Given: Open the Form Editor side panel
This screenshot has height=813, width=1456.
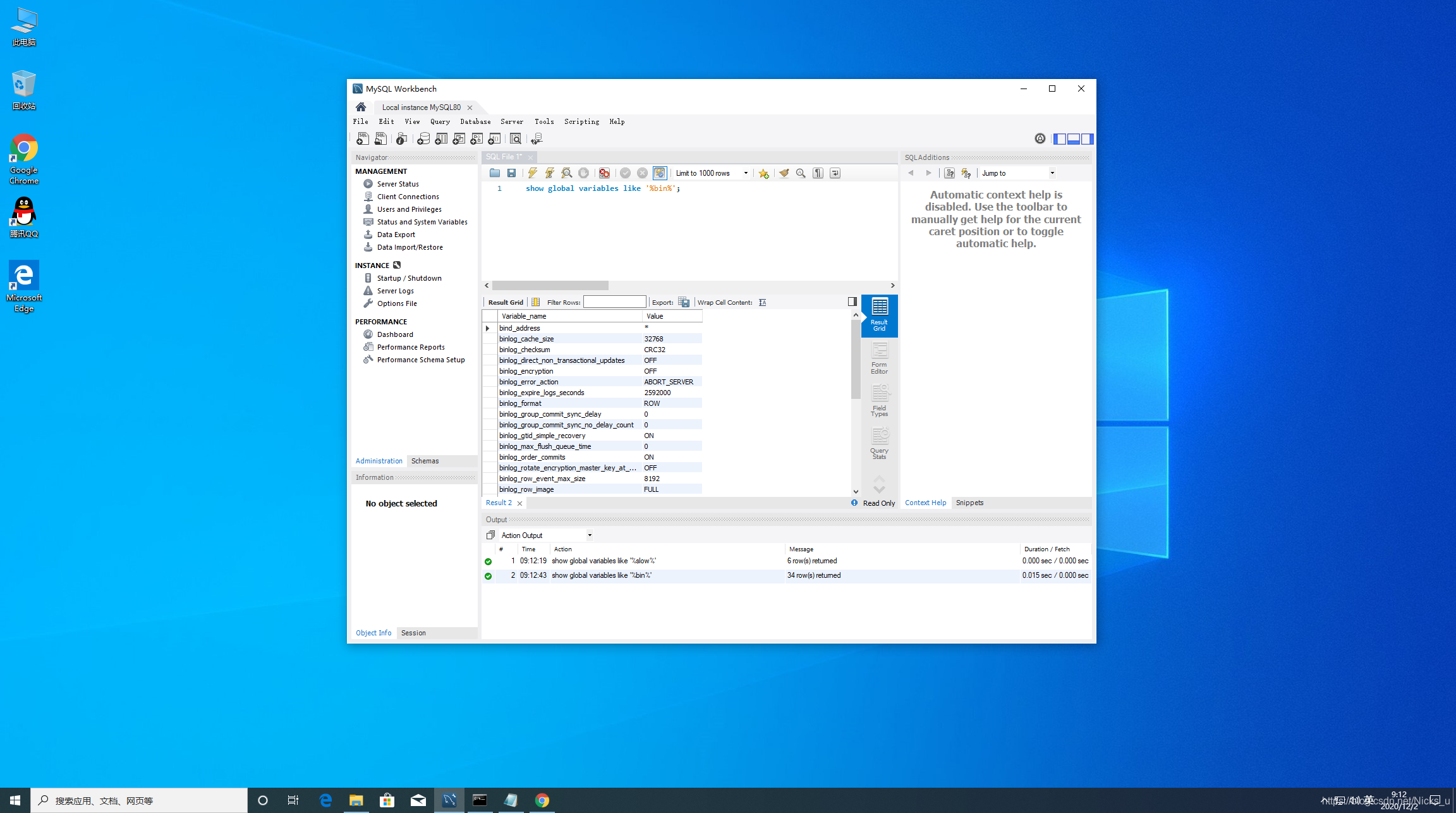Looking at the screenshot, I should pos(879,358).
